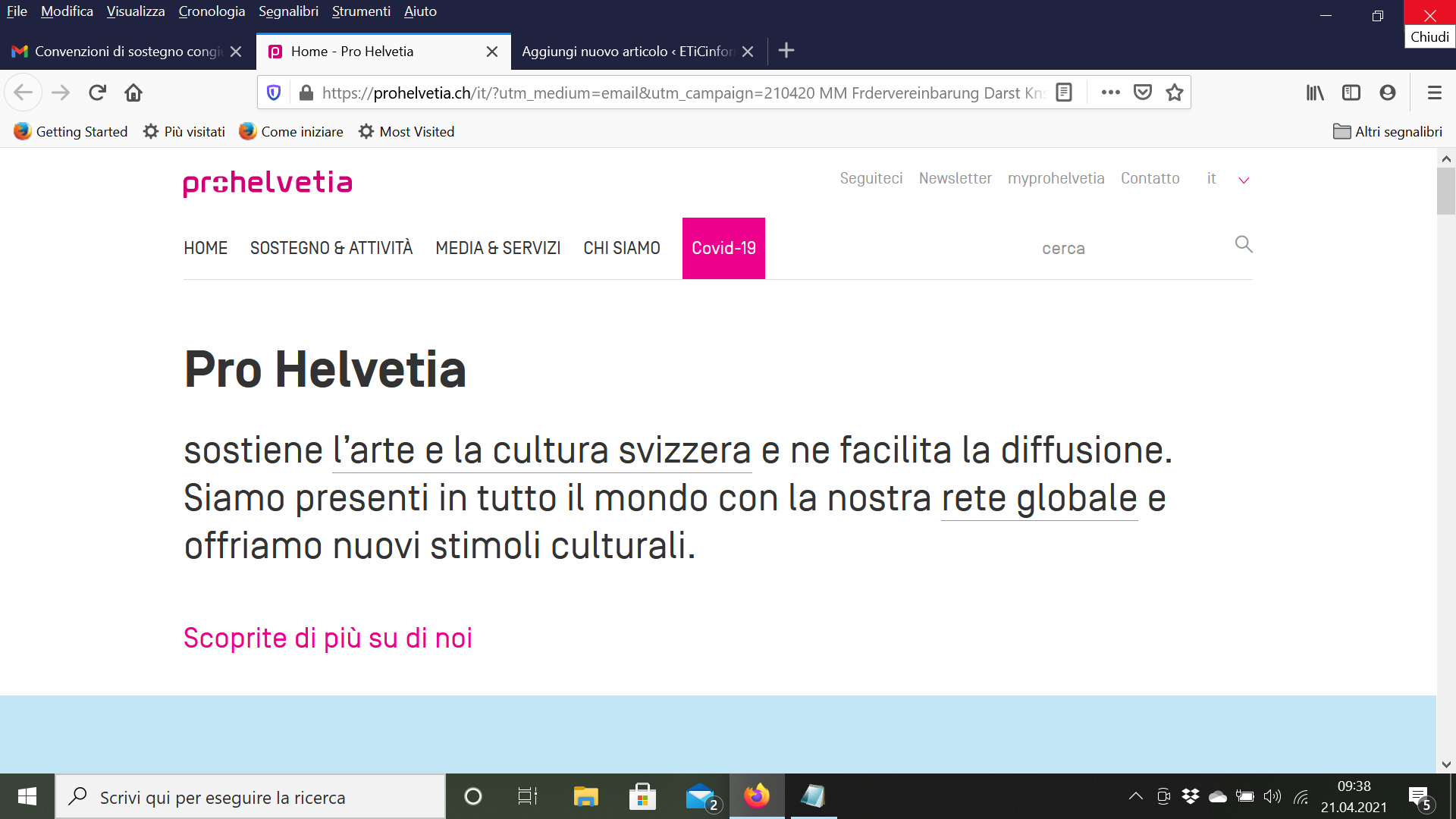1456x819 pixels.
Task: Show site security padlock information
Action: point(306,93)
